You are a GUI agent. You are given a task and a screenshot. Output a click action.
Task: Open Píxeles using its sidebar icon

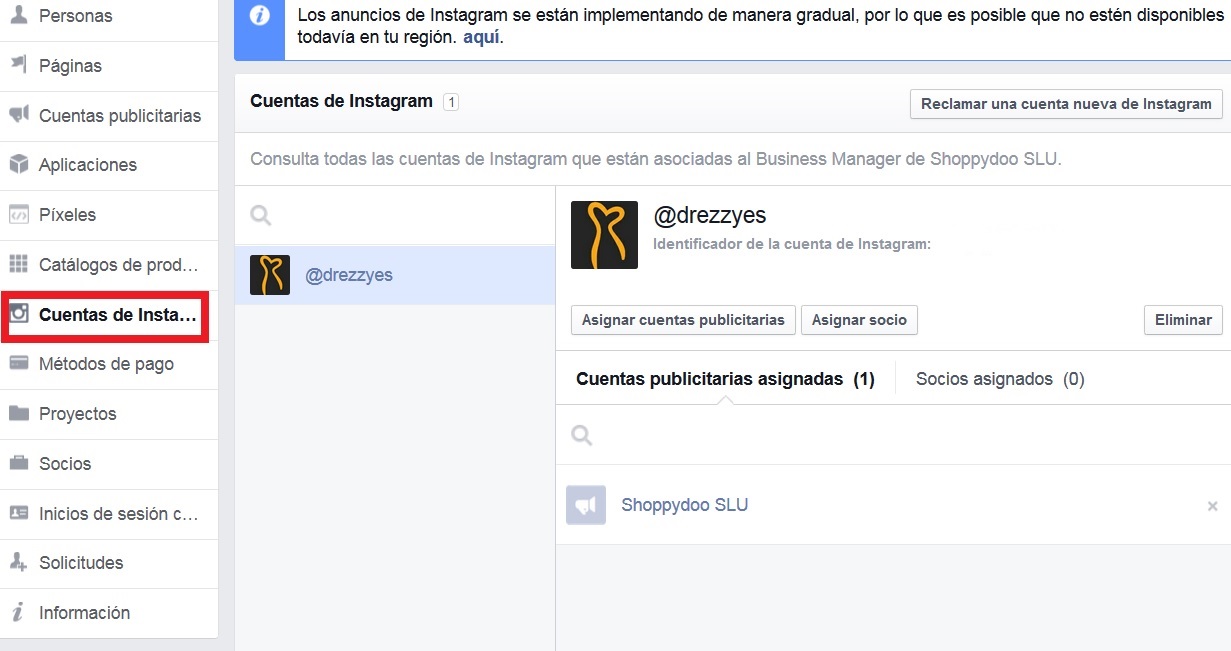pyautogui.click(x=17, y=214)
